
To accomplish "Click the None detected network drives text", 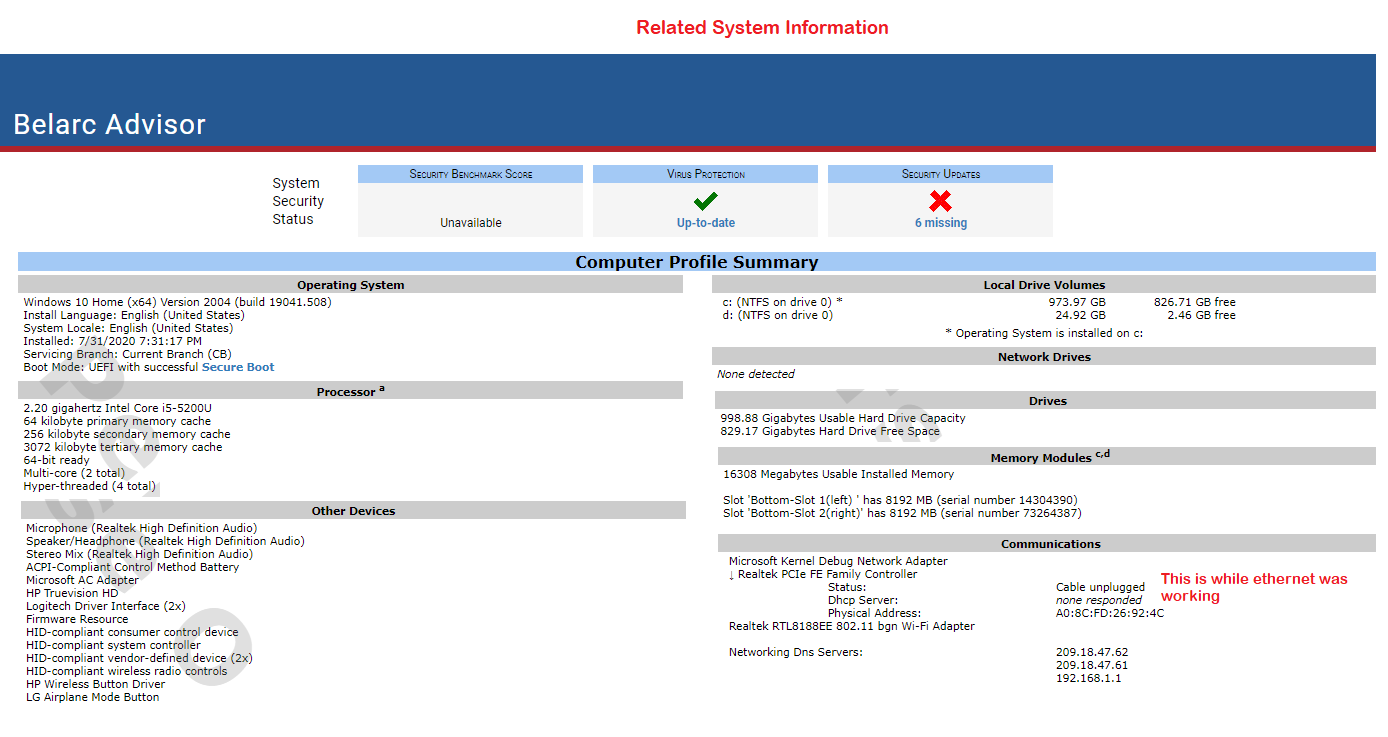I will 756,374.
